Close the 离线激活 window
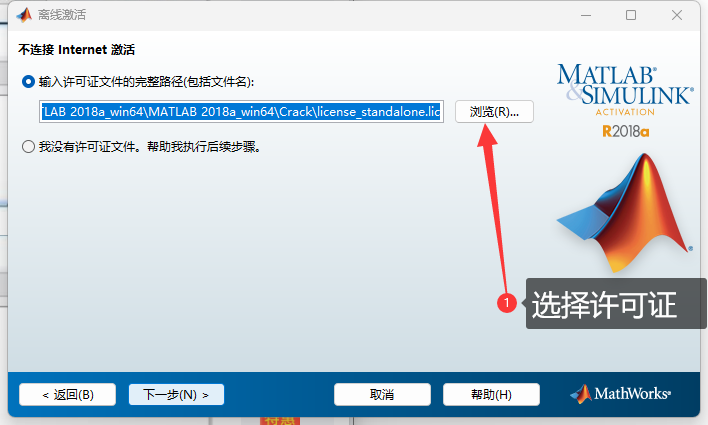This screenshot has width=708, height=425. pos(677,15)
